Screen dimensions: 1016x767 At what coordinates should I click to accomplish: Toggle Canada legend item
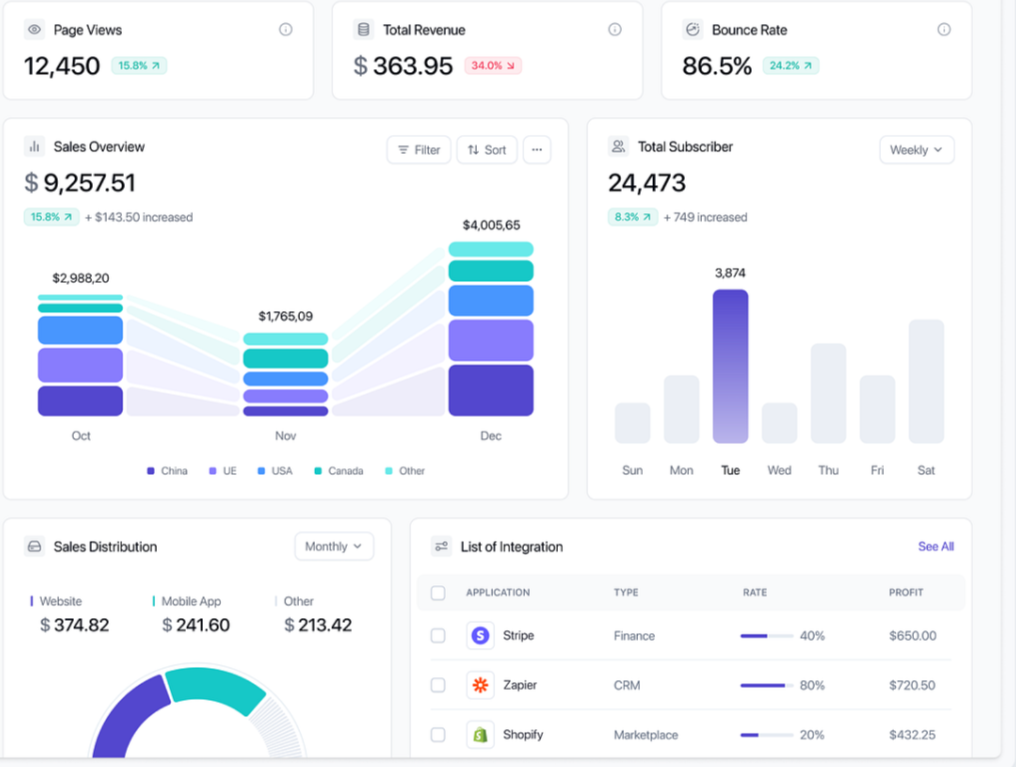coord(338,471)
